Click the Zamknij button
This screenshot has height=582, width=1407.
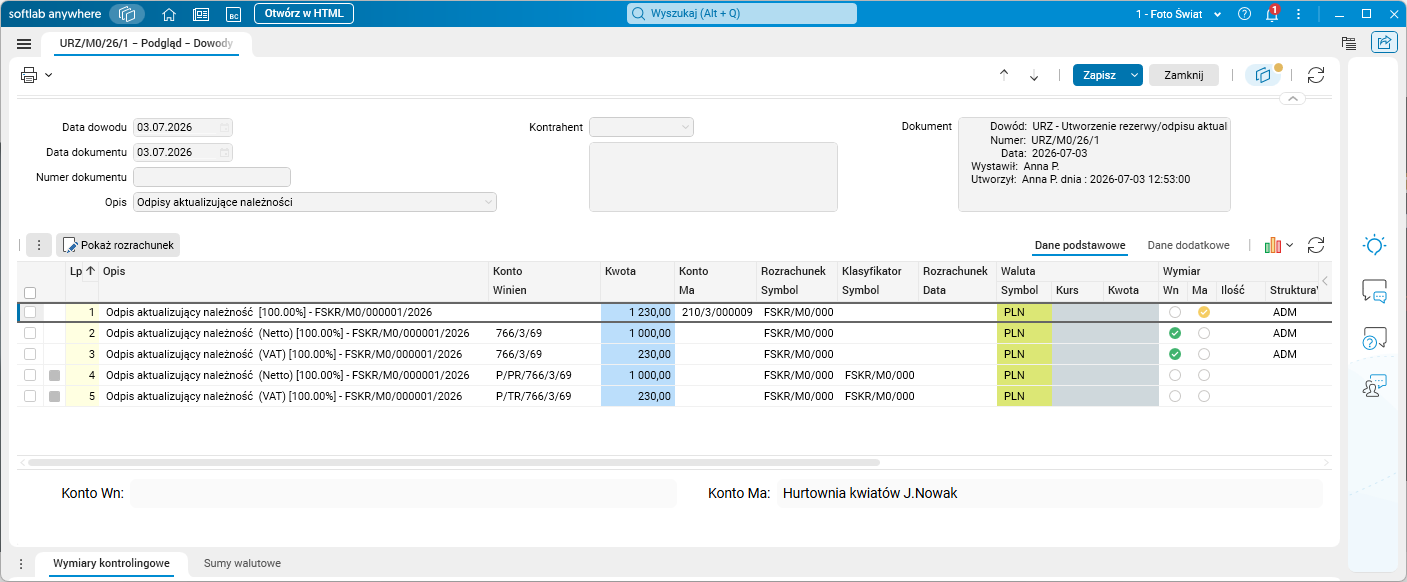click(x=1183, y=75)
